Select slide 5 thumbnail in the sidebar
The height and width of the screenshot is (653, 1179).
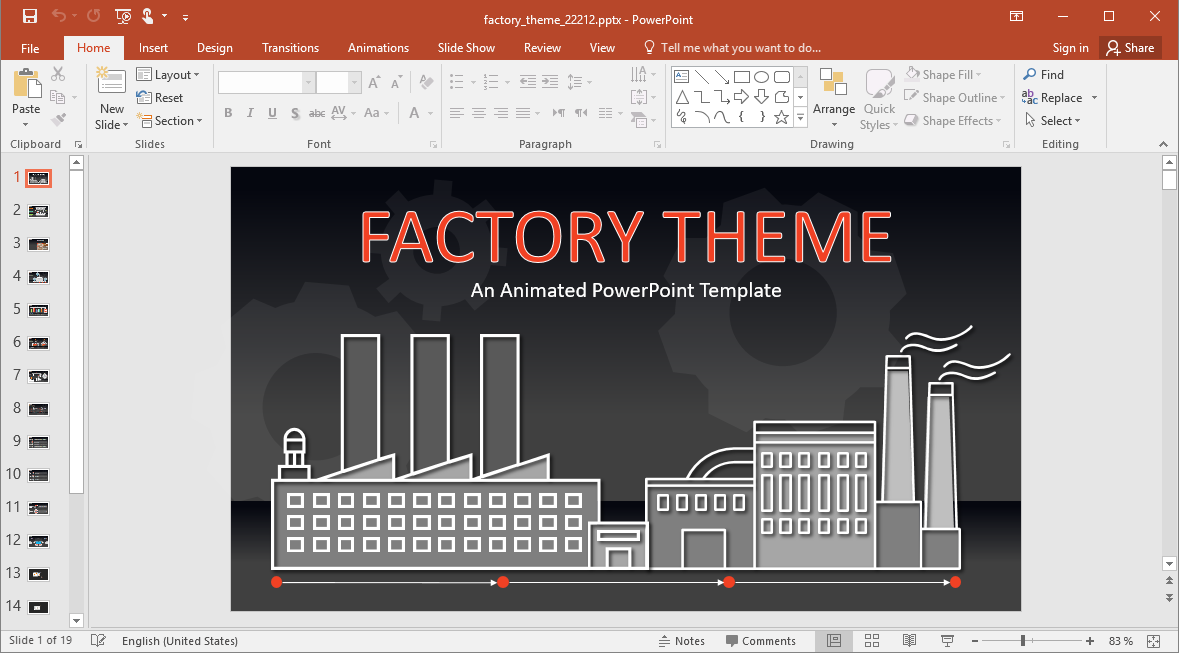coord(37,309)
